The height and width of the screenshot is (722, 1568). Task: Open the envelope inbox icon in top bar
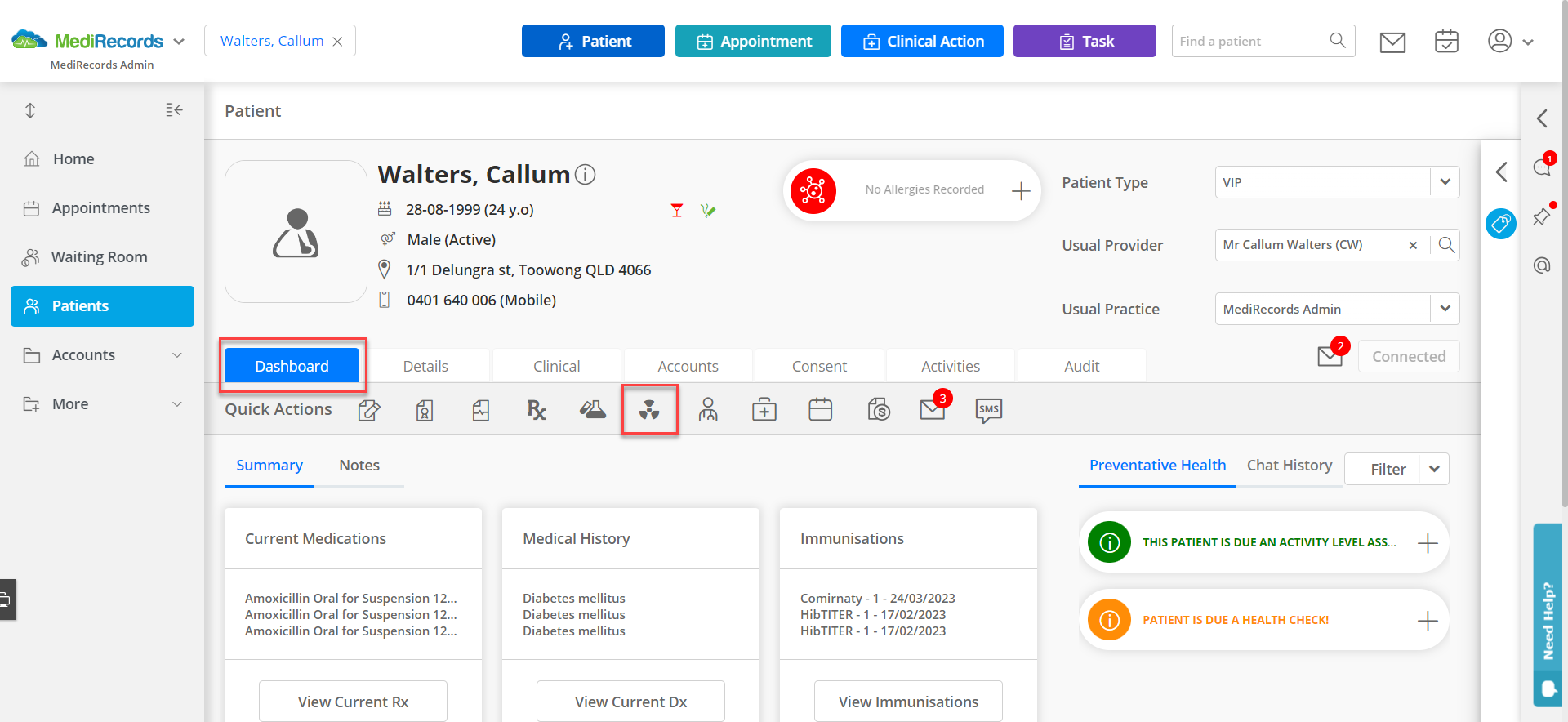1392,42
